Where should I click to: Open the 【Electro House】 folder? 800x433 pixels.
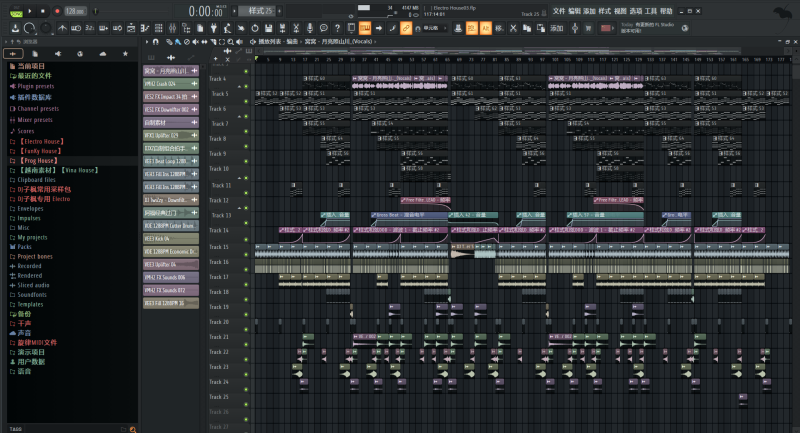click(41, 141)
